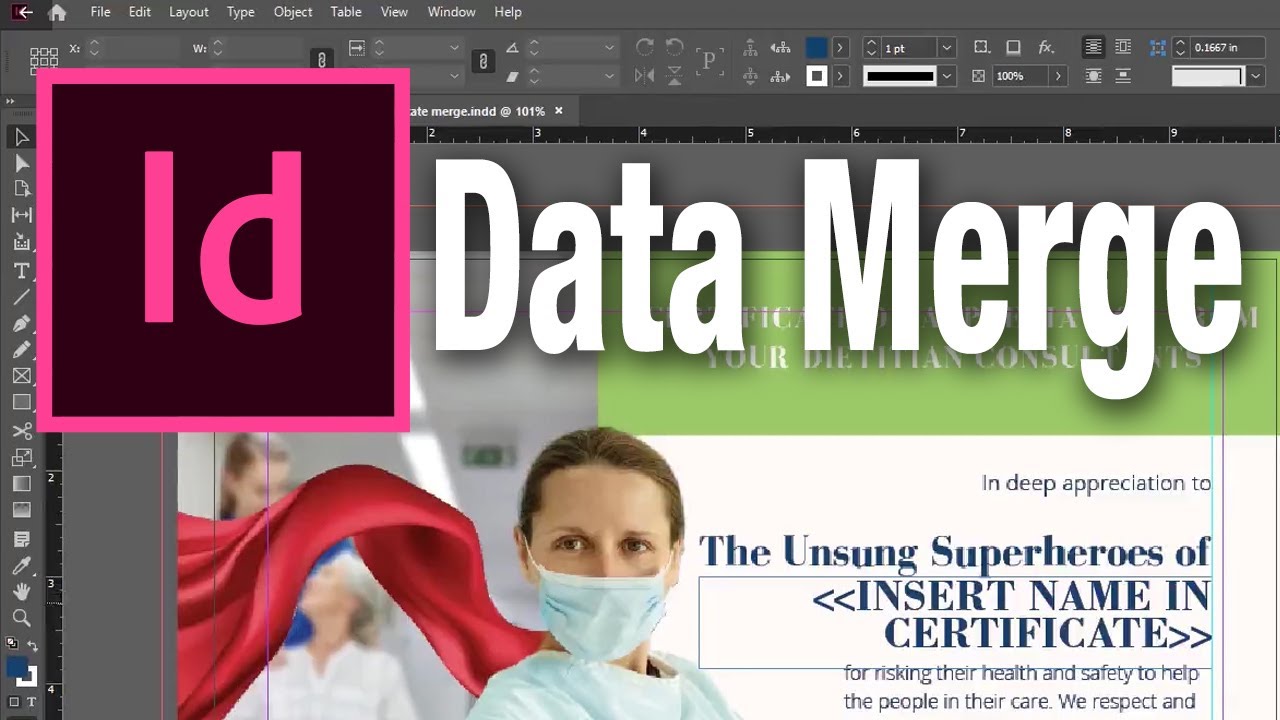
Task: Set reference point in the locator grid
Action: [44, 59]
